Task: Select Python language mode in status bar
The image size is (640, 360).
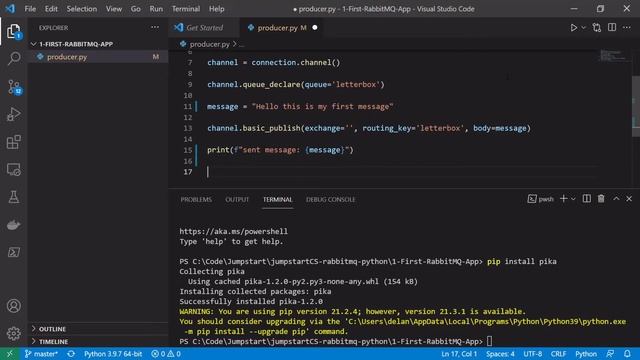Action: click(x=586, y=354)
